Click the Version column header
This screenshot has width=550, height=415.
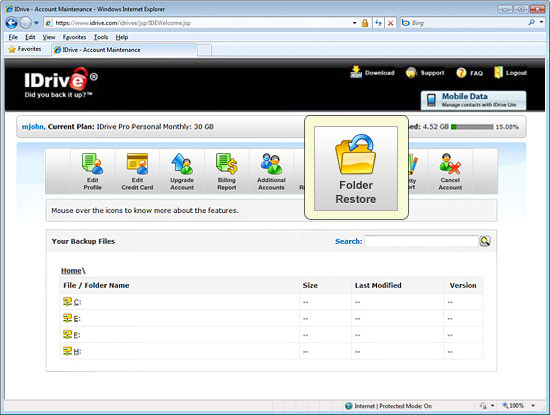click(x=463, y=285)
